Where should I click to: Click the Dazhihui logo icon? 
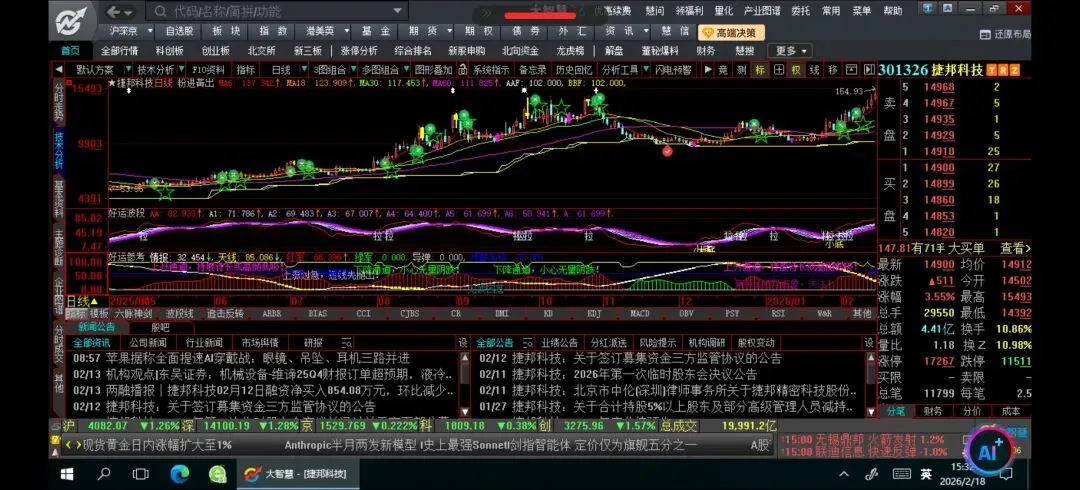pos(72,19)
